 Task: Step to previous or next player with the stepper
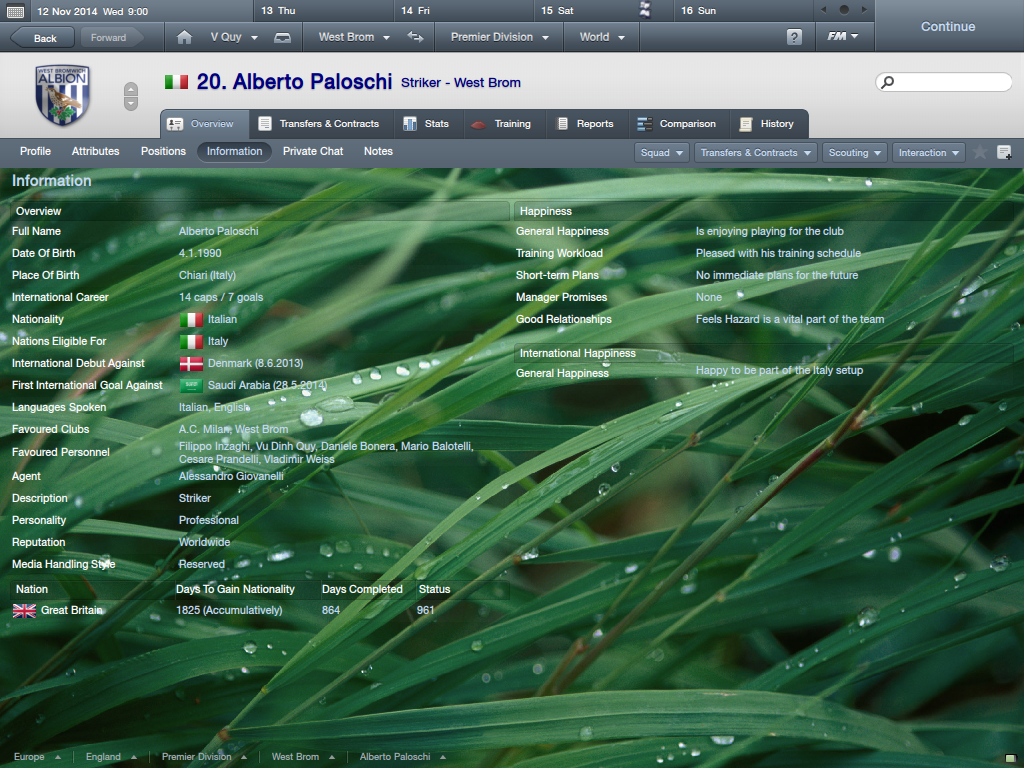(131, 97)
